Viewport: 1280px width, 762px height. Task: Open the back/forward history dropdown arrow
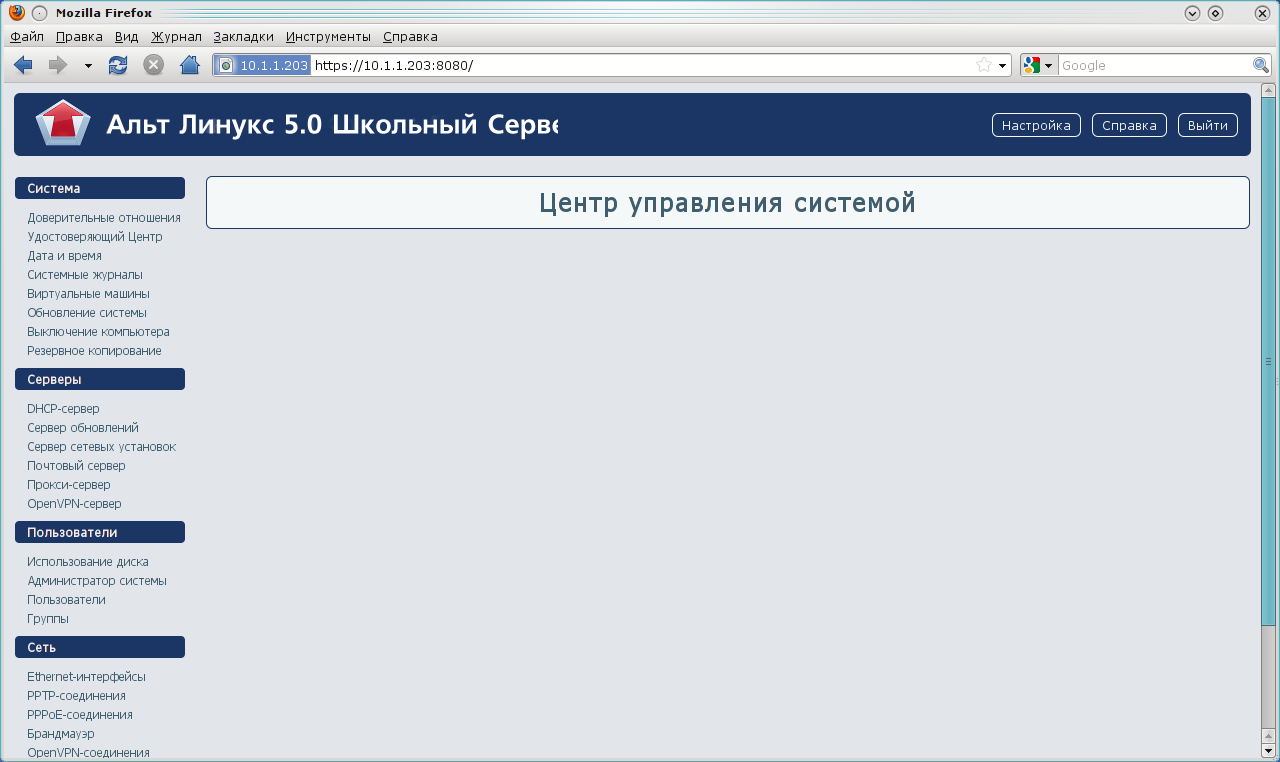pos(88,66)
